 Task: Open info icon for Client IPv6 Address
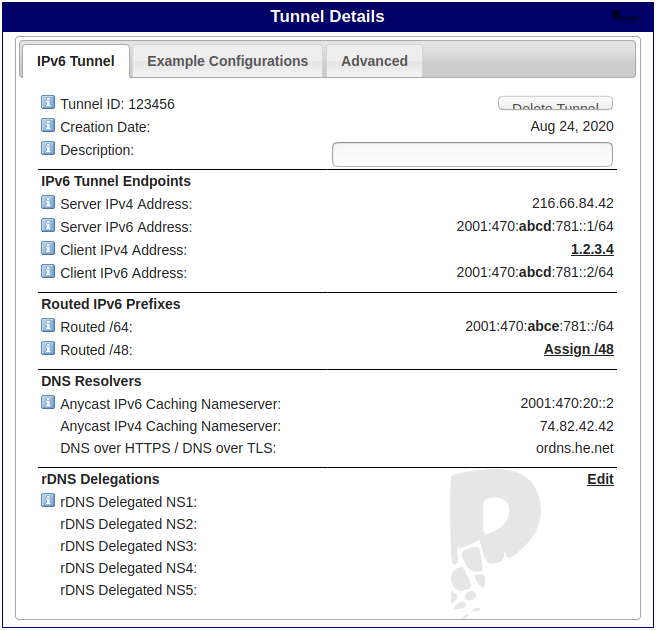tap(48, 271)
